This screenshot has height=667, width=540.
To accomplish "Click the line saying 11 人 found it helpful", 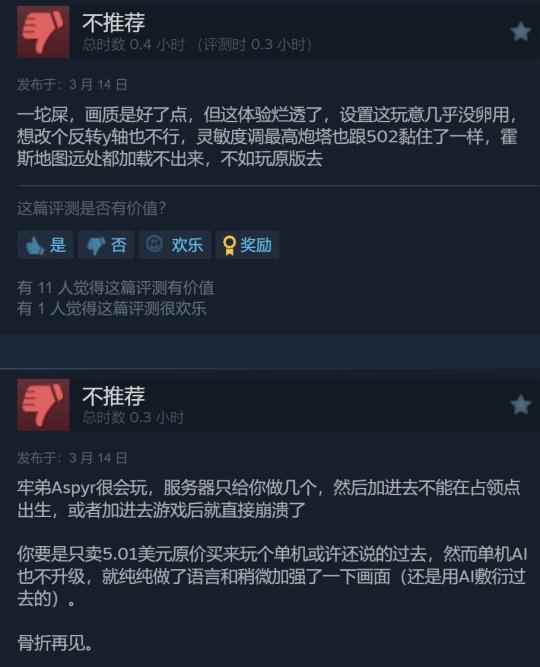I will tap(116, 288).
